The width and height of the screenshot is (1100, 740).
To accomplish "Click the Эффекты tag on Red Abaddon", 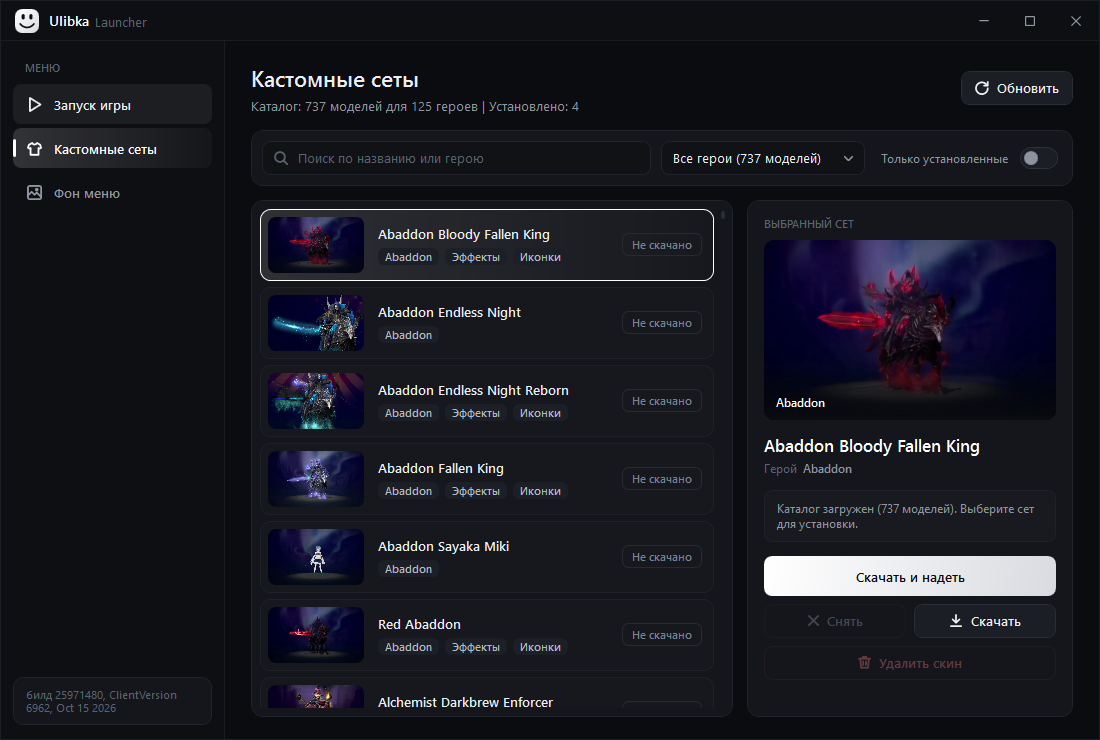I will [476, 647].
